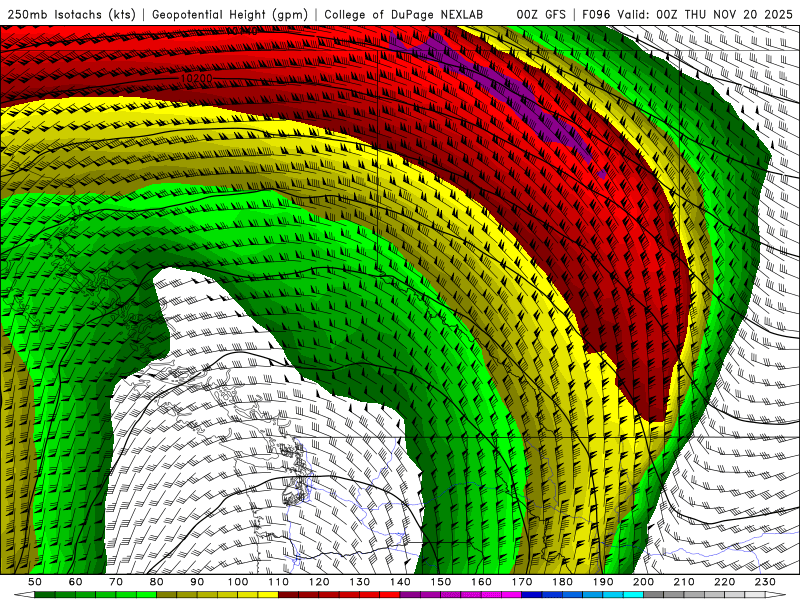Image resolution: width=800 pixels, height=600 pixels.
Task: Click the 180 value on the legend
Action: click(562, 582)
